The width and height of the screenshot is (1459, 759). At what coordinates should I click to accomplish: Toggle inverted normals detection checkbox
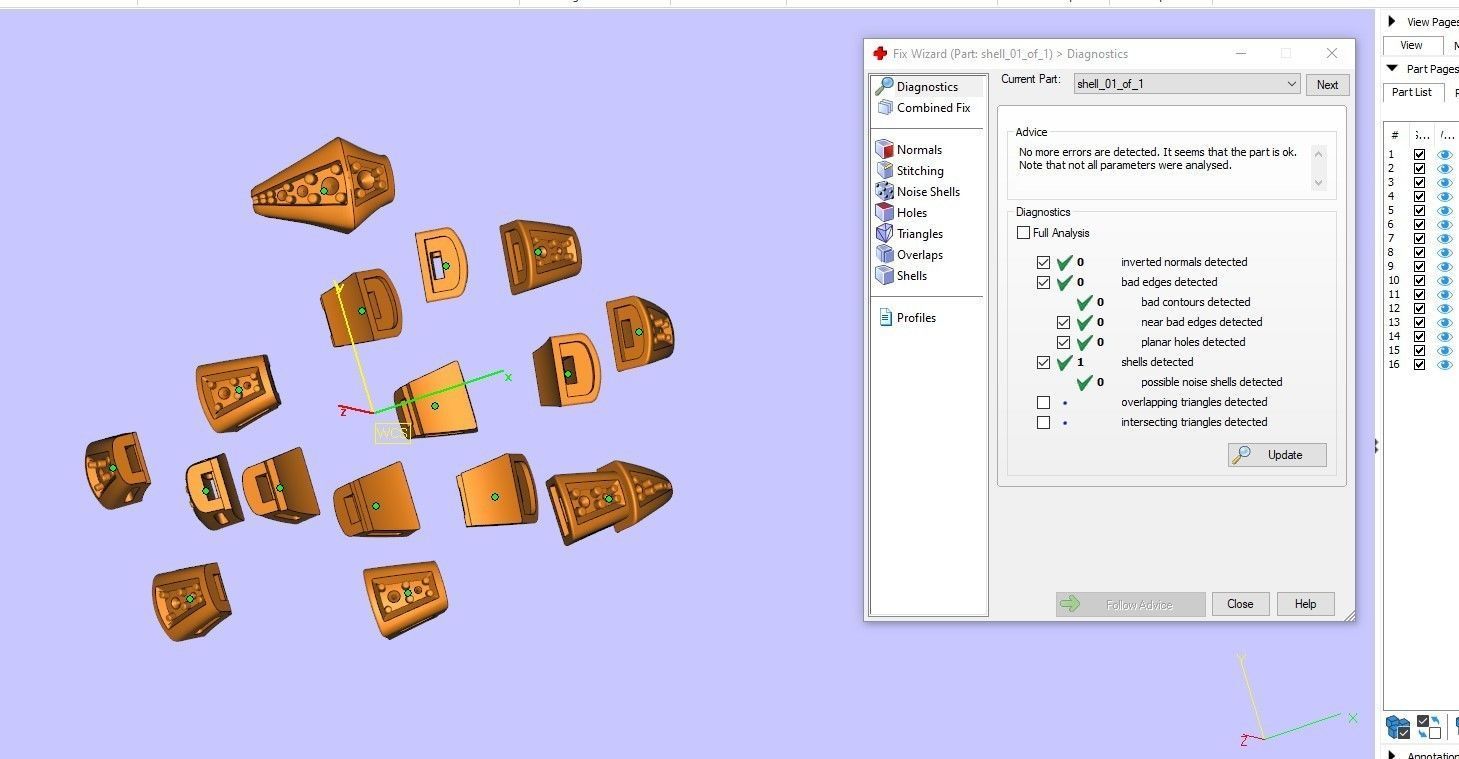pos(1044,262)
